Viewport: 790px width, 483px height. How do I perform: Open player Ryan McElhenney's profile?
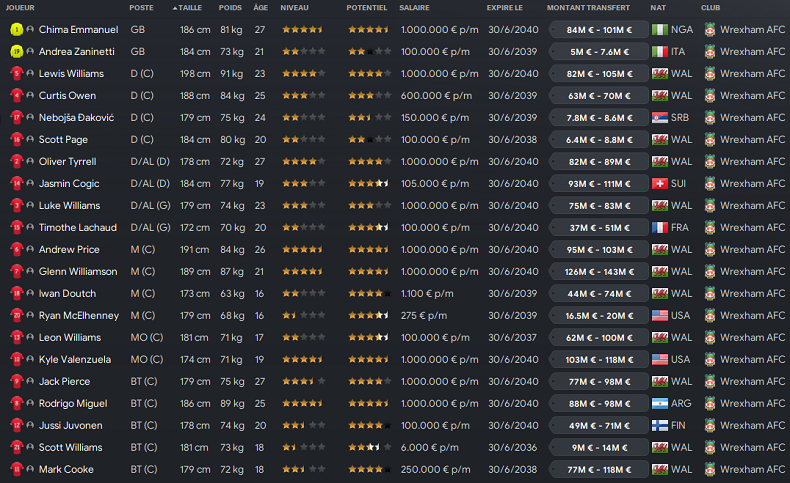(x=78, y=315)
